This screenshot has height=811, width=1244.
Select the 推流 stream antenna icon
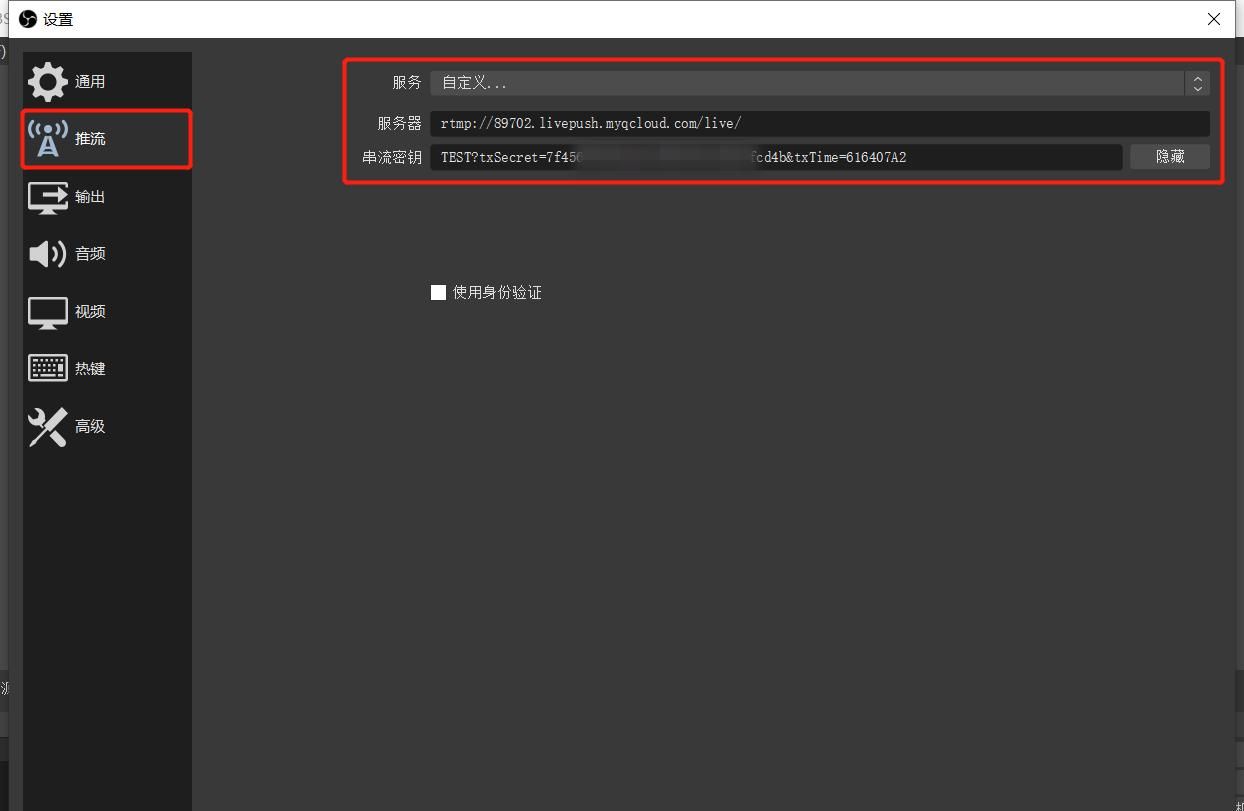tap(48, 139)
